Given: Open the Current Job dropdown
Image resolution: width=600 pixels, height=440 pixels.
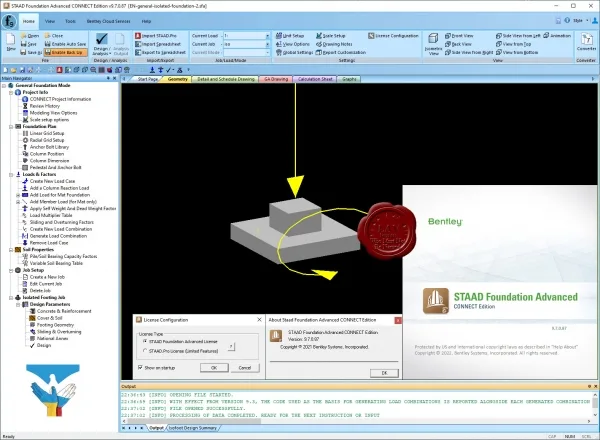Looking at the screenshot, I should (x=267, y=44).
